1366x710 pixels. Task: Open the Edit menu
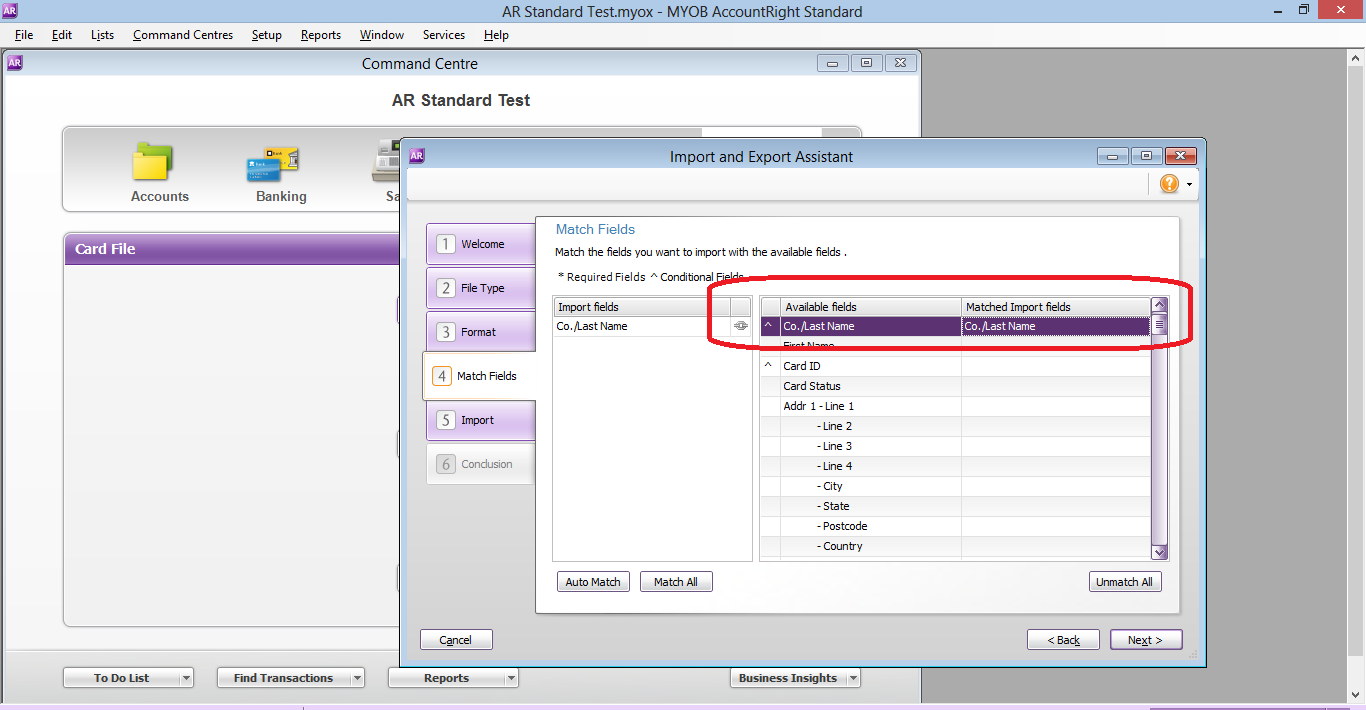pyautogui.click(x=62, y=35)
